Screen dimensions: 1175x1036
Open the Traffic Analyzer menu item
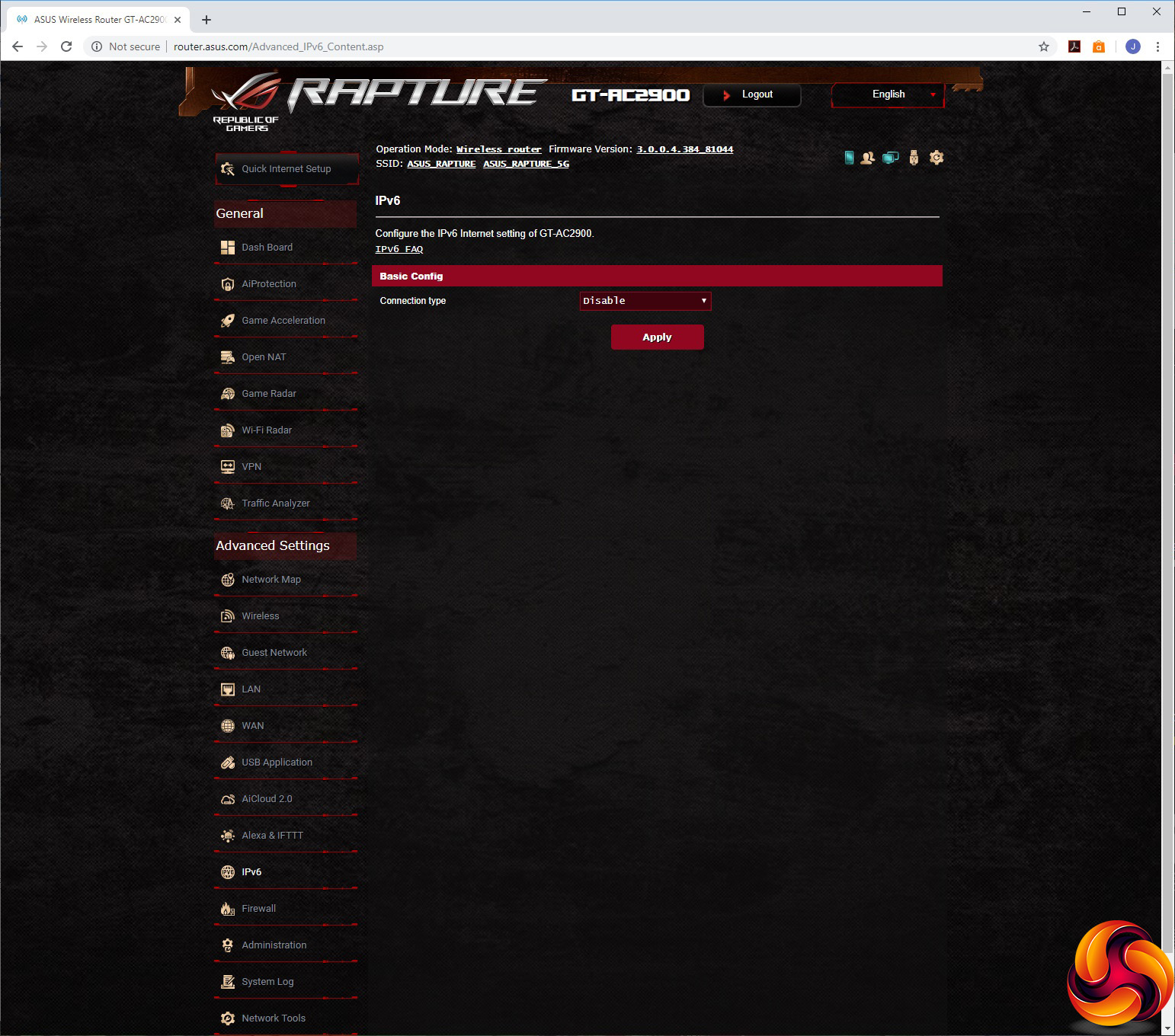click(276, 504)
